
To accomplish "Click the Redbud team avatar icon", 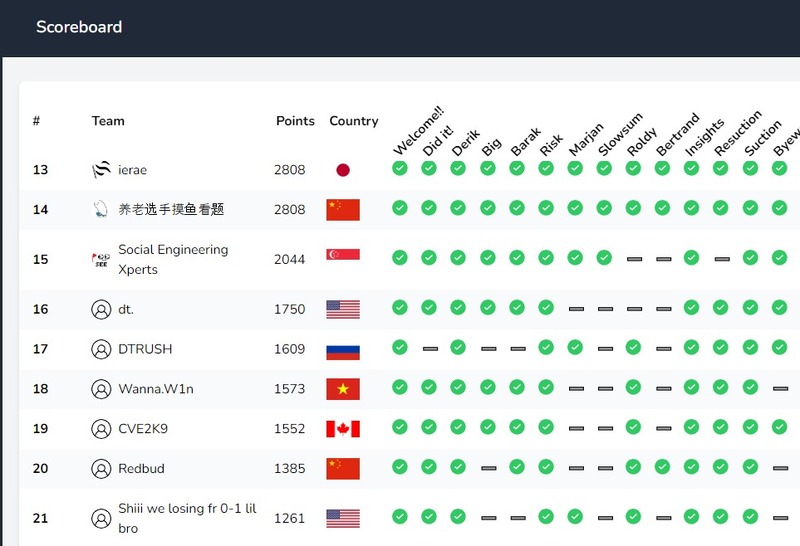I will coord(100,469).
